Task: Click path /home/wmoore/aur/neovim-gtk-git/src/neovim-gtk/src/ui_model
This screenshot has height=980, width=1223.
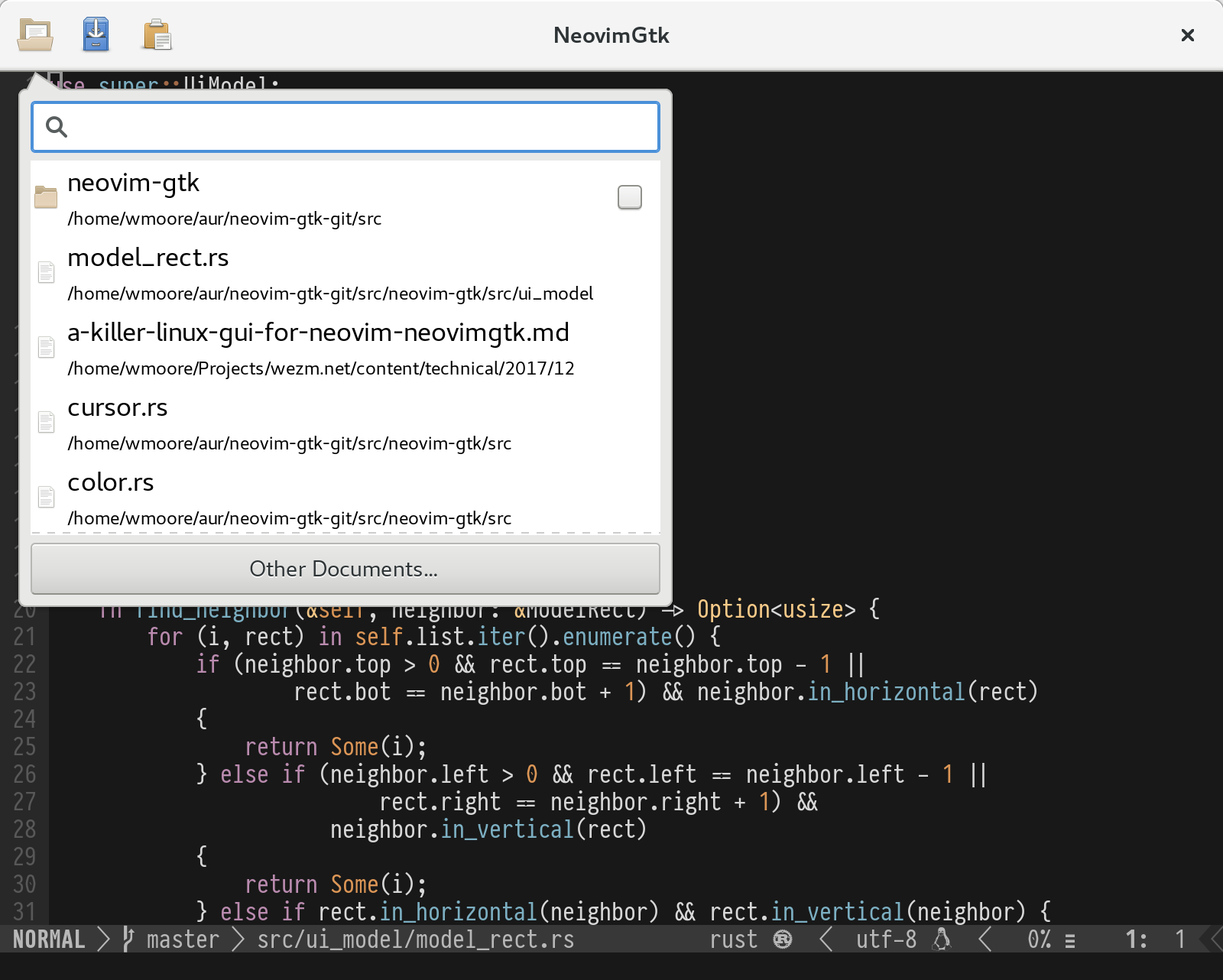Action: (x=330, y=294)
